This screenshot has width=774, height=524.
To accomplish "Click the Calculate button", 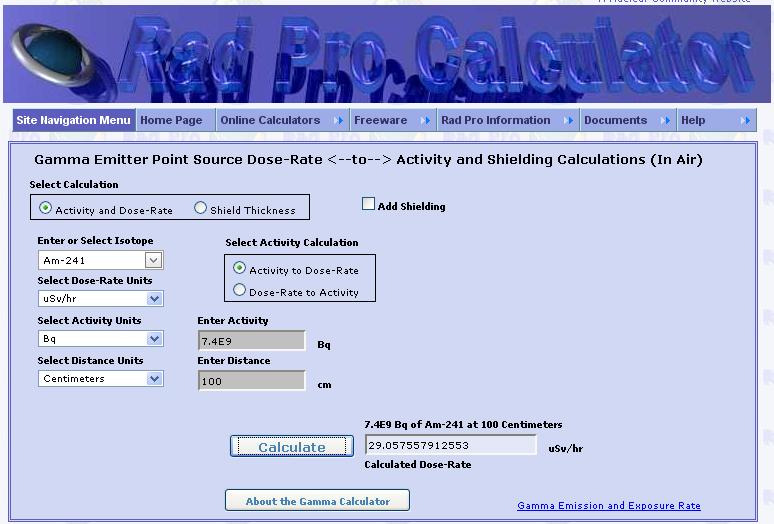I will [x=292, y=447].
